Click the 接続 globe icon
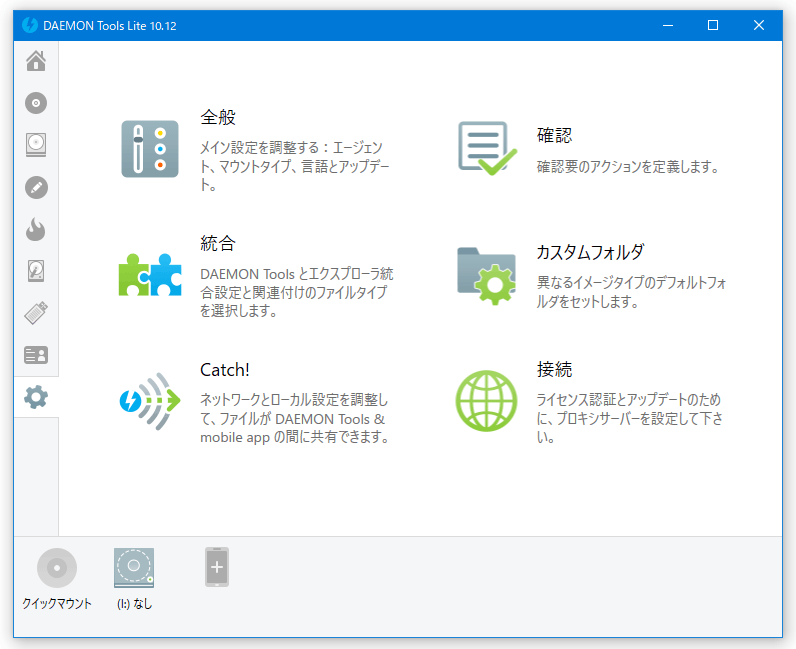Image resolution: width=796 pixels, height=649 pixels. [486, 401]
